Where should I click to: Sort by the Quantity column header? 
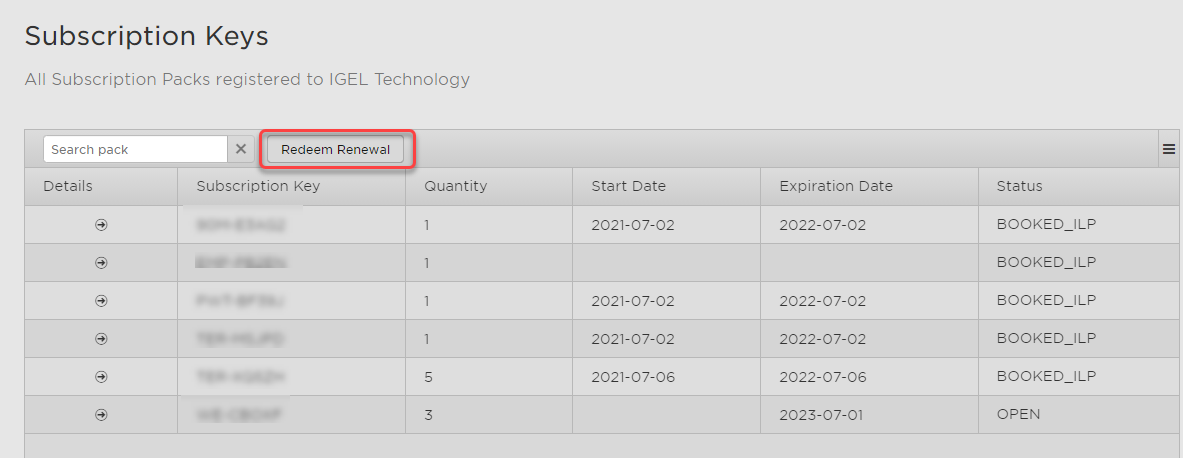pyautogui.click(x=455, y=186)
